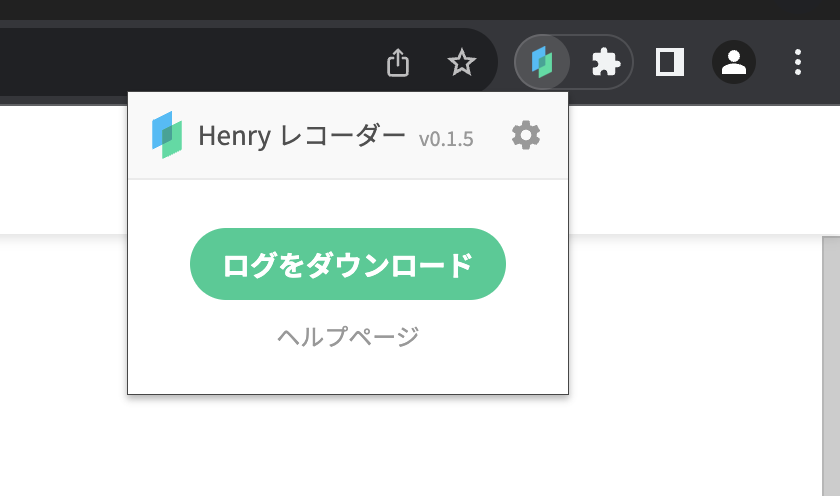The height and width of the screenshot is (496, 840).
Task: Click the page's vertical scrollbar
Action: click(830, 360)
